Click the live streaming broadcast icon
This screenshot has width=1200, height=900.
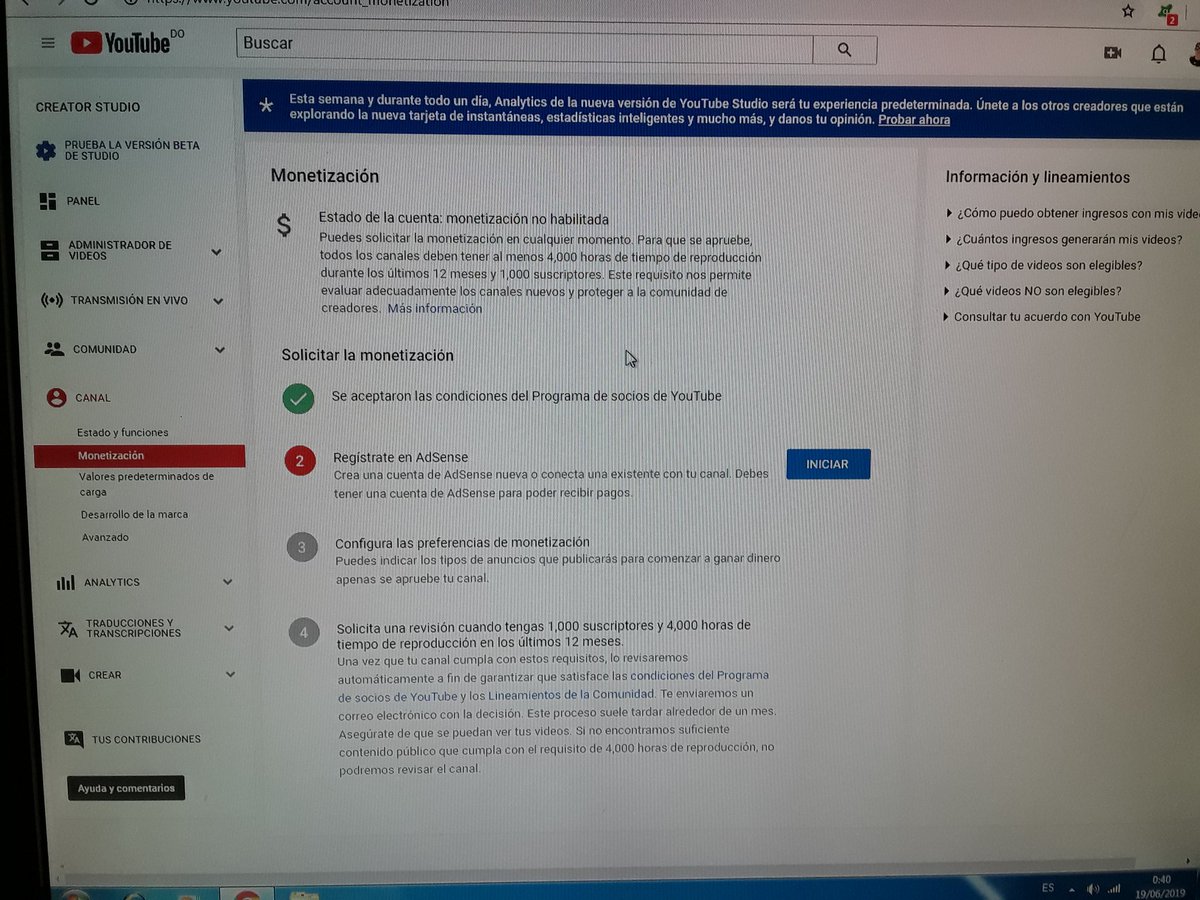52,300
